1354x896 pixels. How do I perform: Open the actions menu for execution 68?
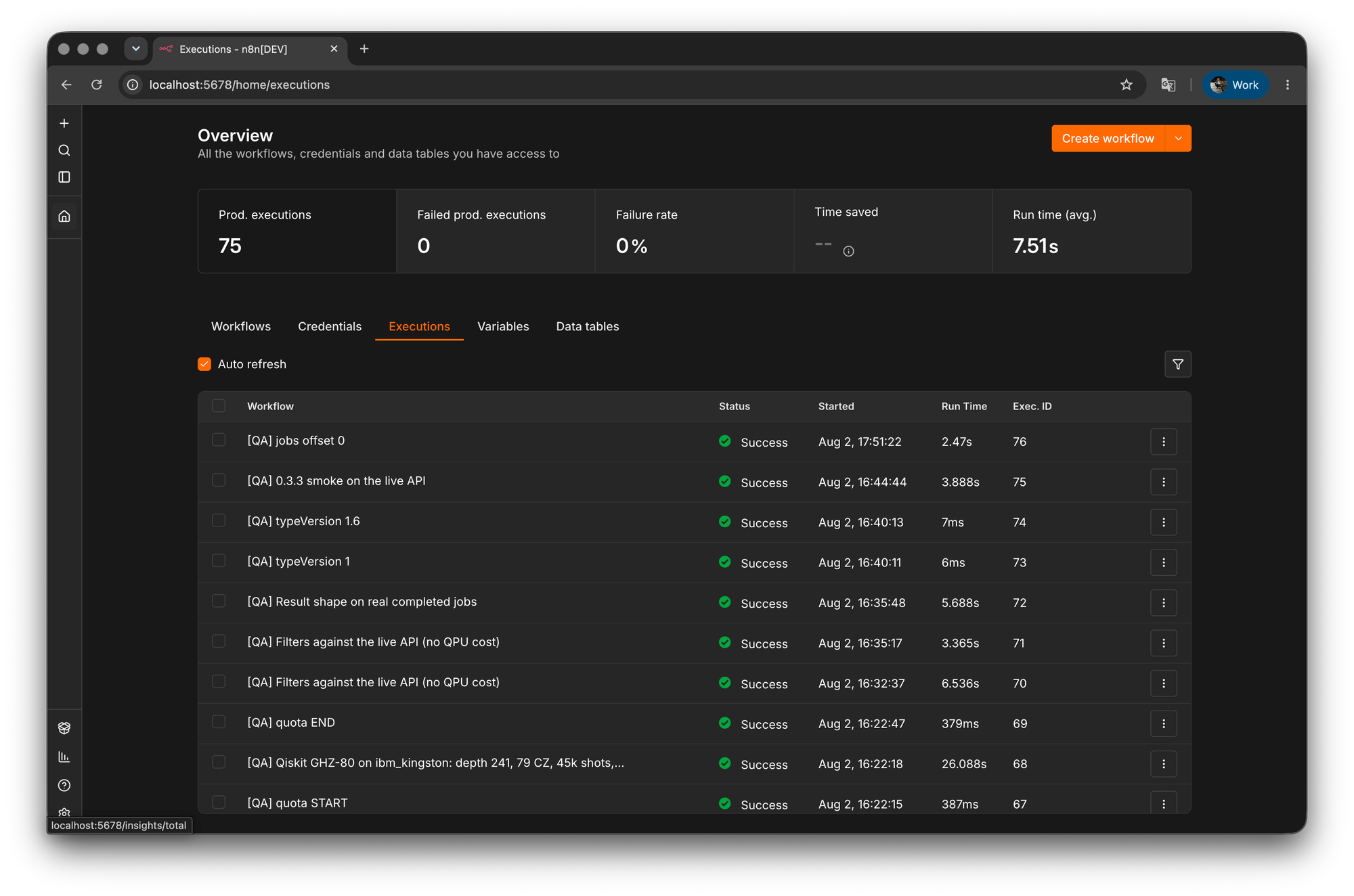click(1164, 764)
